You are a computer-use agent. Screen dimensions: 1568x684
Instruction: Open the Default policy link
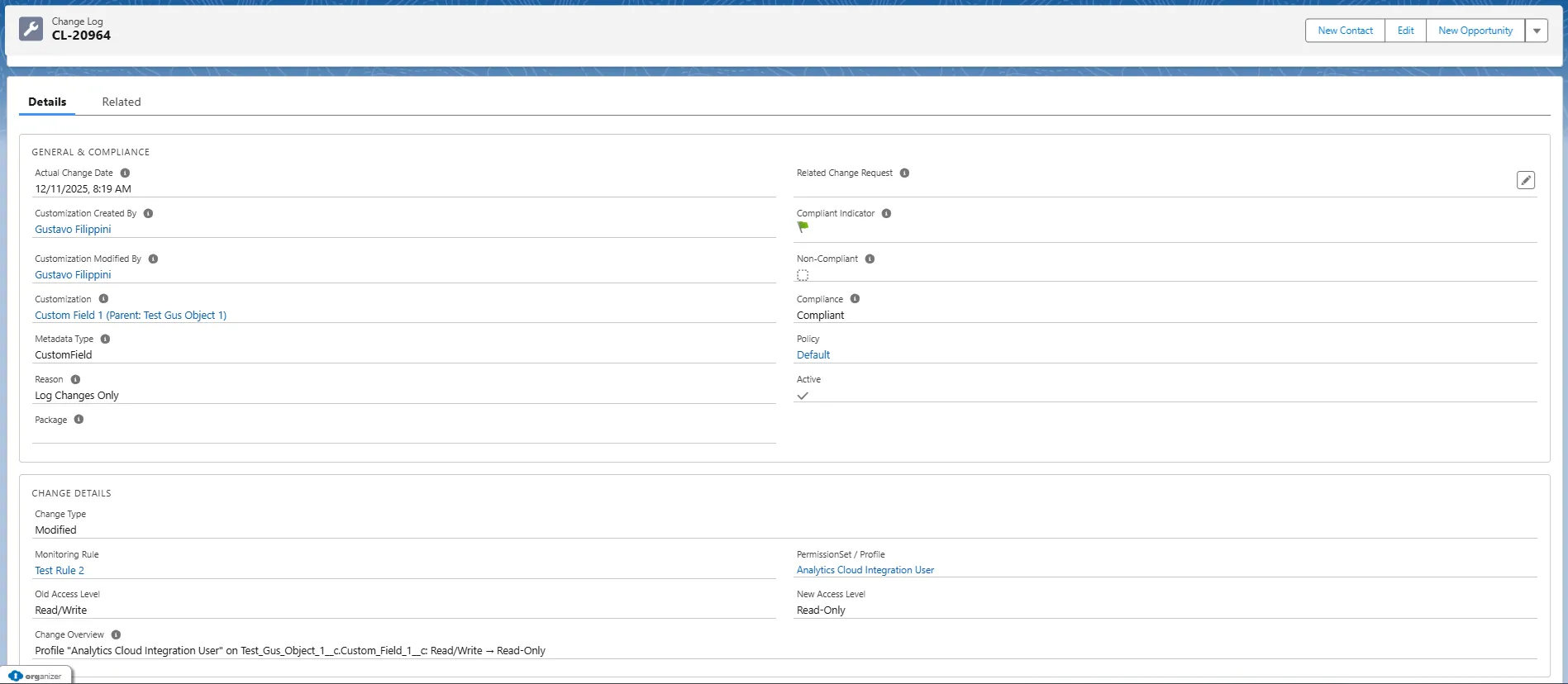[x=813, y=355]
